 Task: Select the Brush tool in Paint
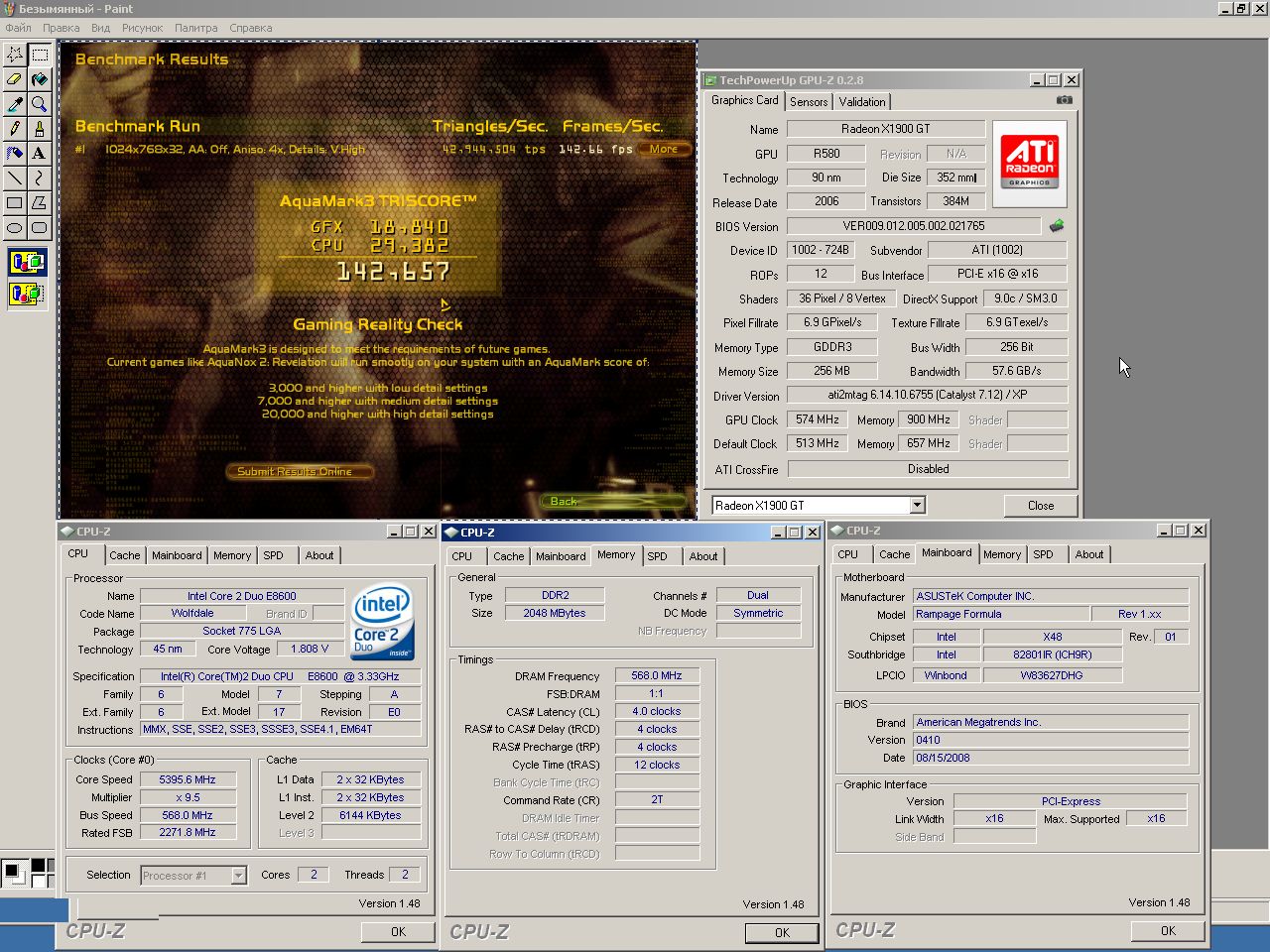(40, 128)
